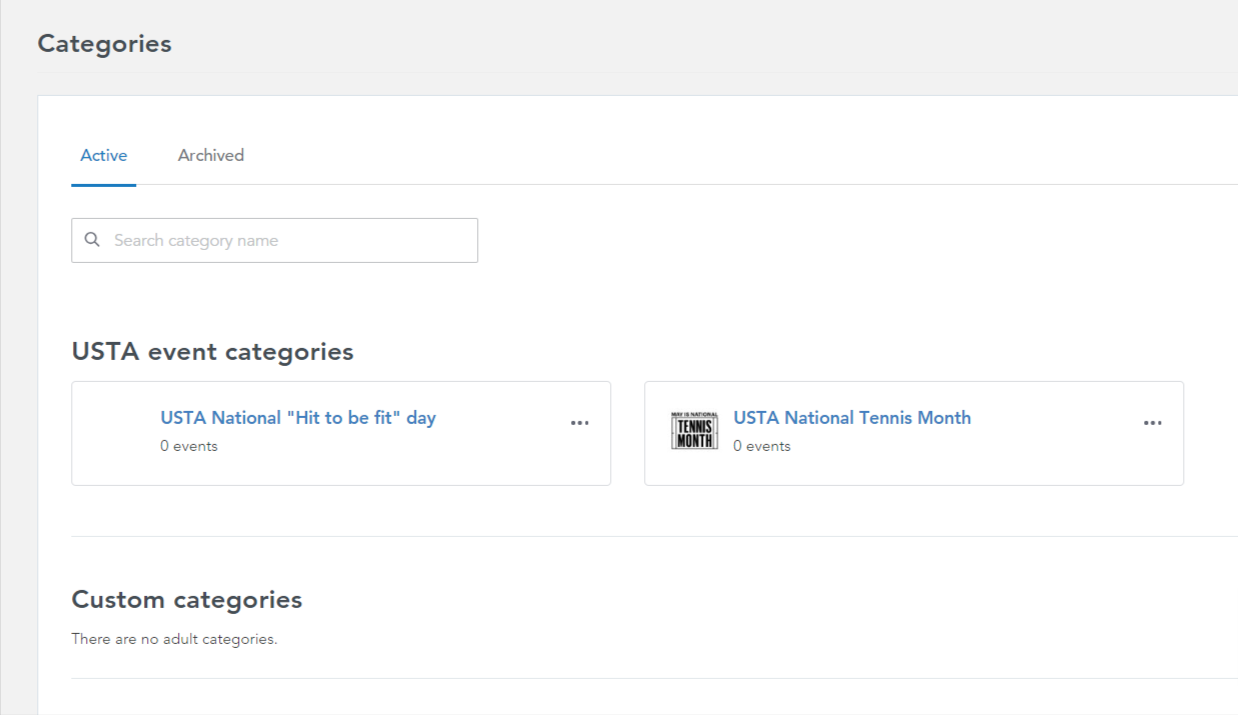
Task: Open USTA National Tennis Month link
Action: pos(852,418)
